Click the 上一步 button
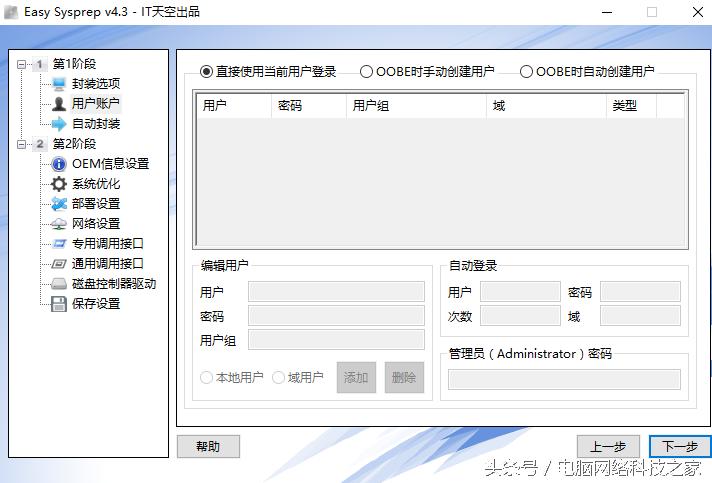 tap(608, 447)
